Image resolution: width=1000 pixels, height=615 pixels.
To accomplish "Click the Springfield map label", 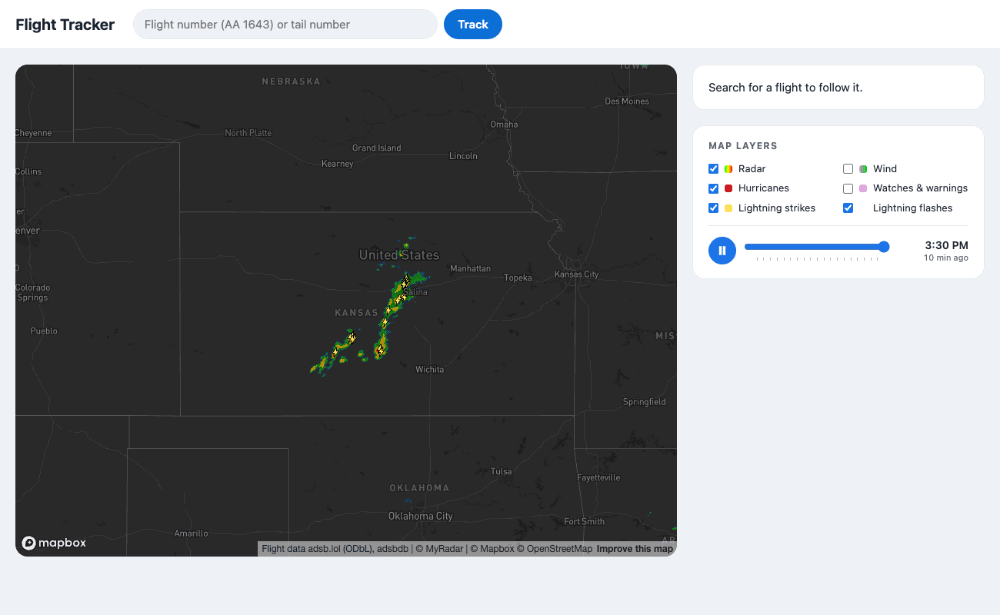I will (644, 402).
